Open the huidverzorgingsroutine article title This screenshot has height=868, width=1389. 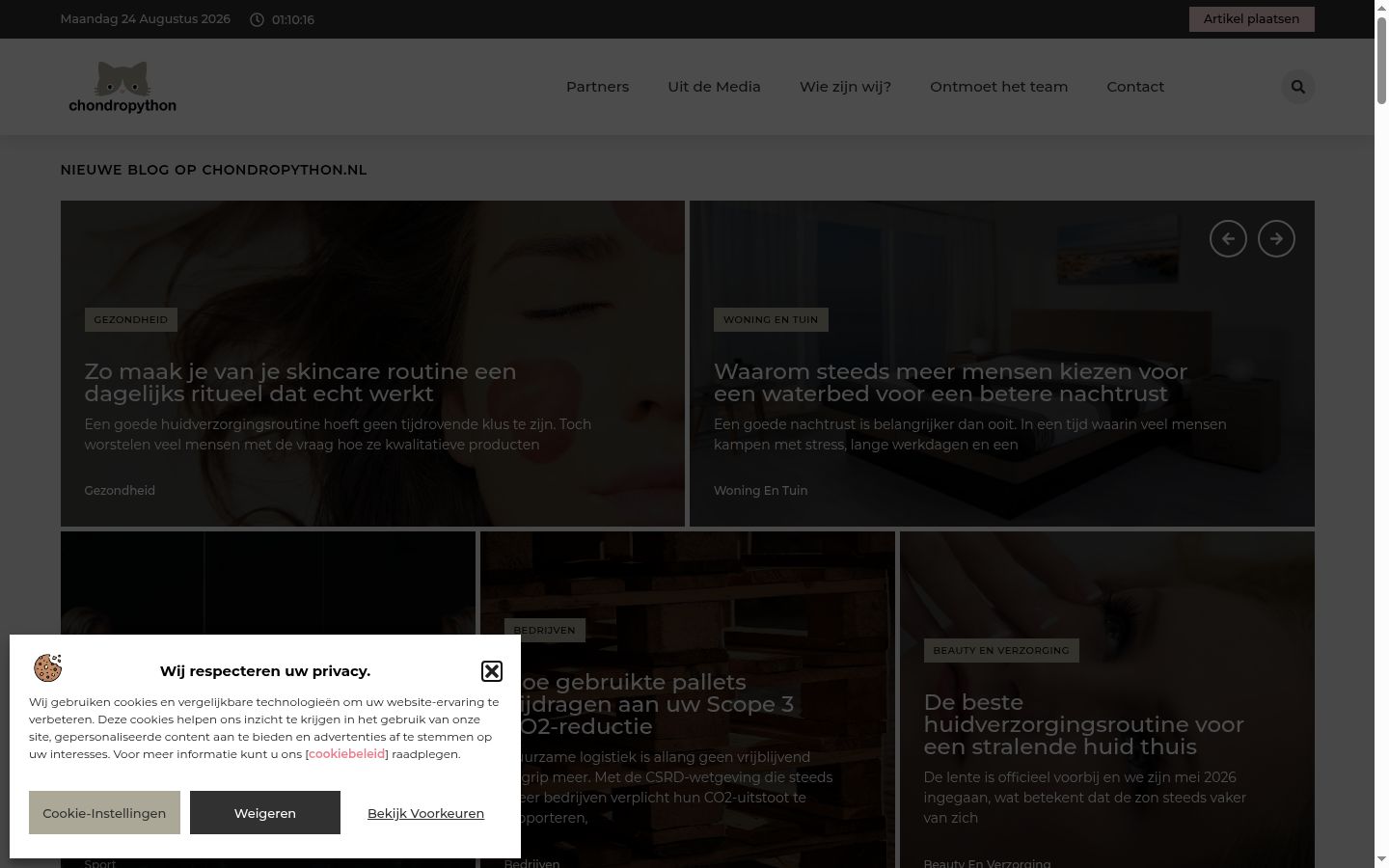pos(1083,724)
